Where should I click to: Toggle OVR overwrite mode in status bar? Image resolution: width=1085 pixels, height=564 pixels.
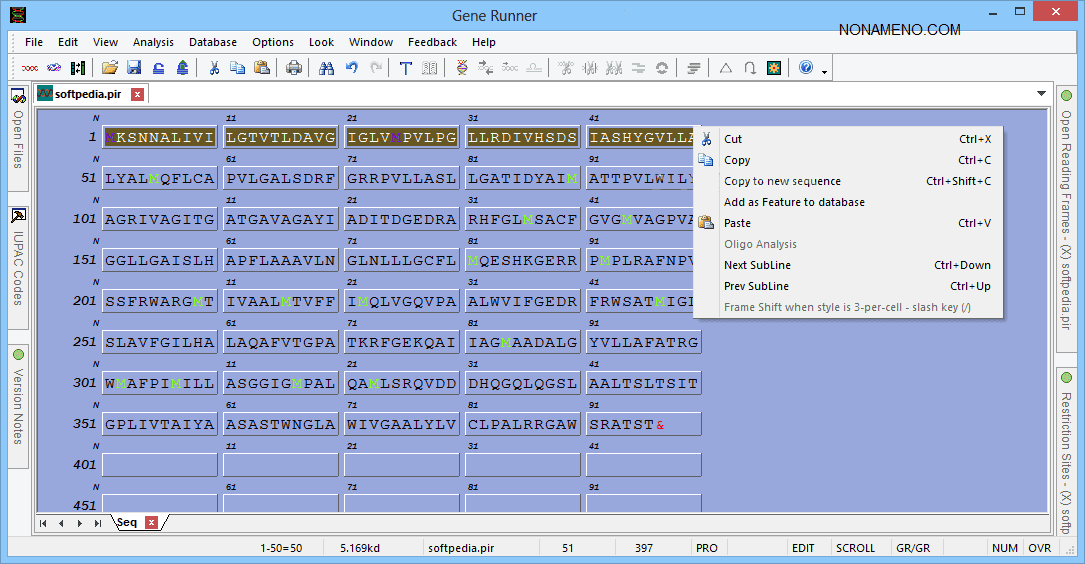(1039, 548)
